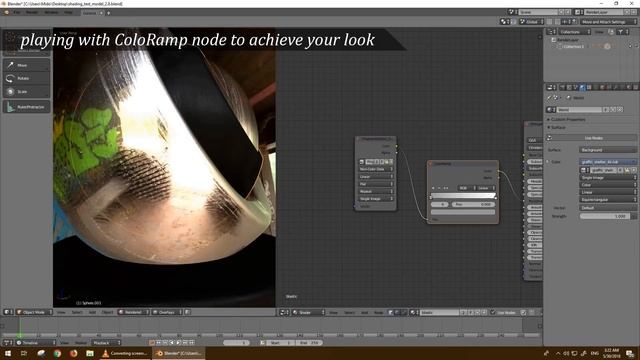The width and height of the screenshot is (640, 360).
Task: Open the Global transform orientation dropdown
Action: [x=531, y=22]
